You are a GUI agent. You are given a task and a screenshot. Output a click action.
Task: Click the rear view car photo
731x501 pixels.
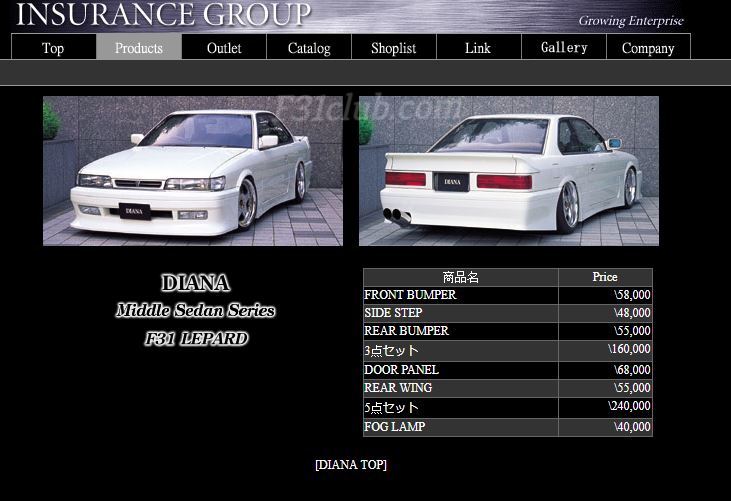point(509,171)
